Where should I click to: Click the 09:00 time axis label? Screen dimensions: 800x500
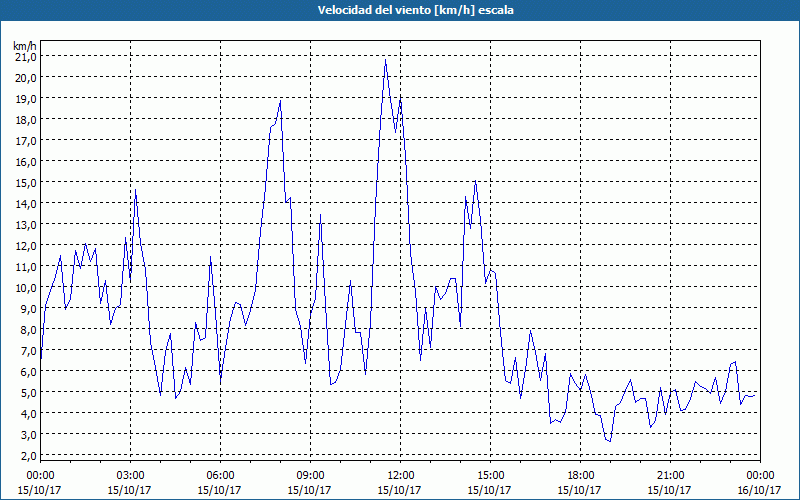point(310,476)
